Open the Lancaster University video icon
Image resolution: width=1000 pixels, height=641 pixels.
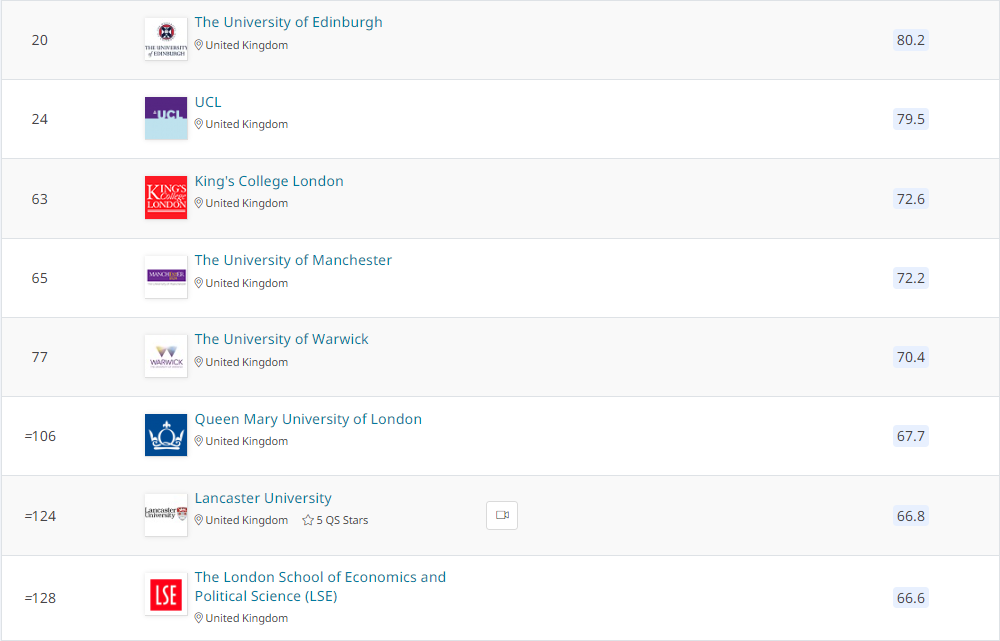tap(502, 515)
